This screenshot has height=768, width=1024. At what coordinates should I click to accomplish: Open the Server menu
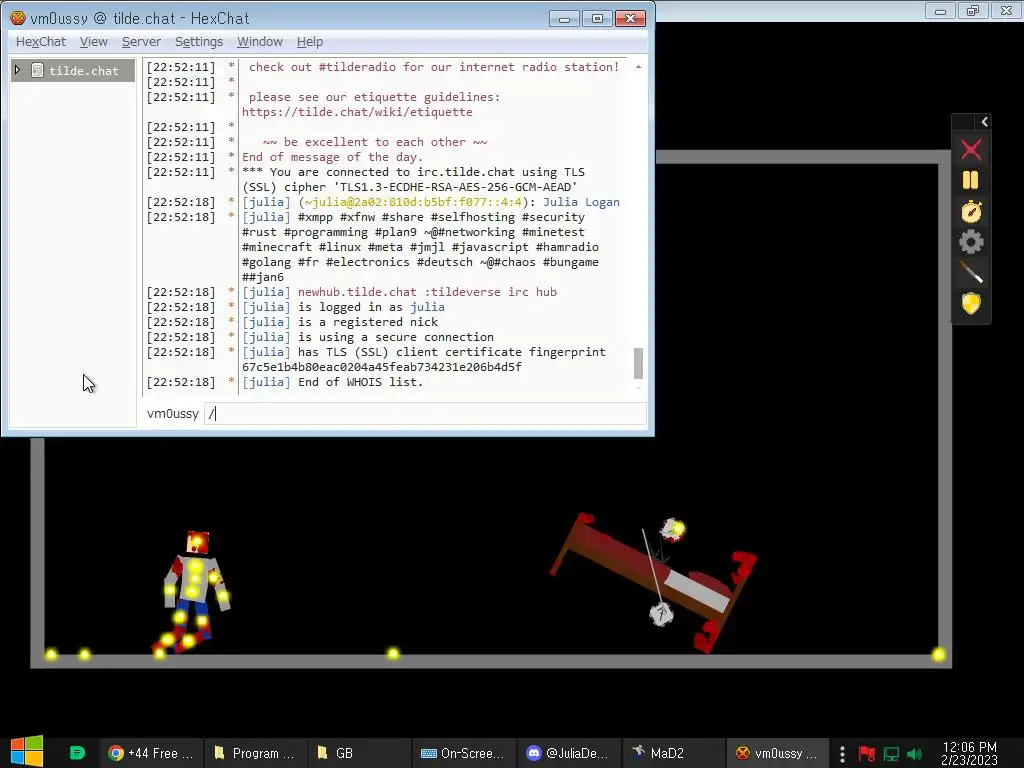(141, 42)
